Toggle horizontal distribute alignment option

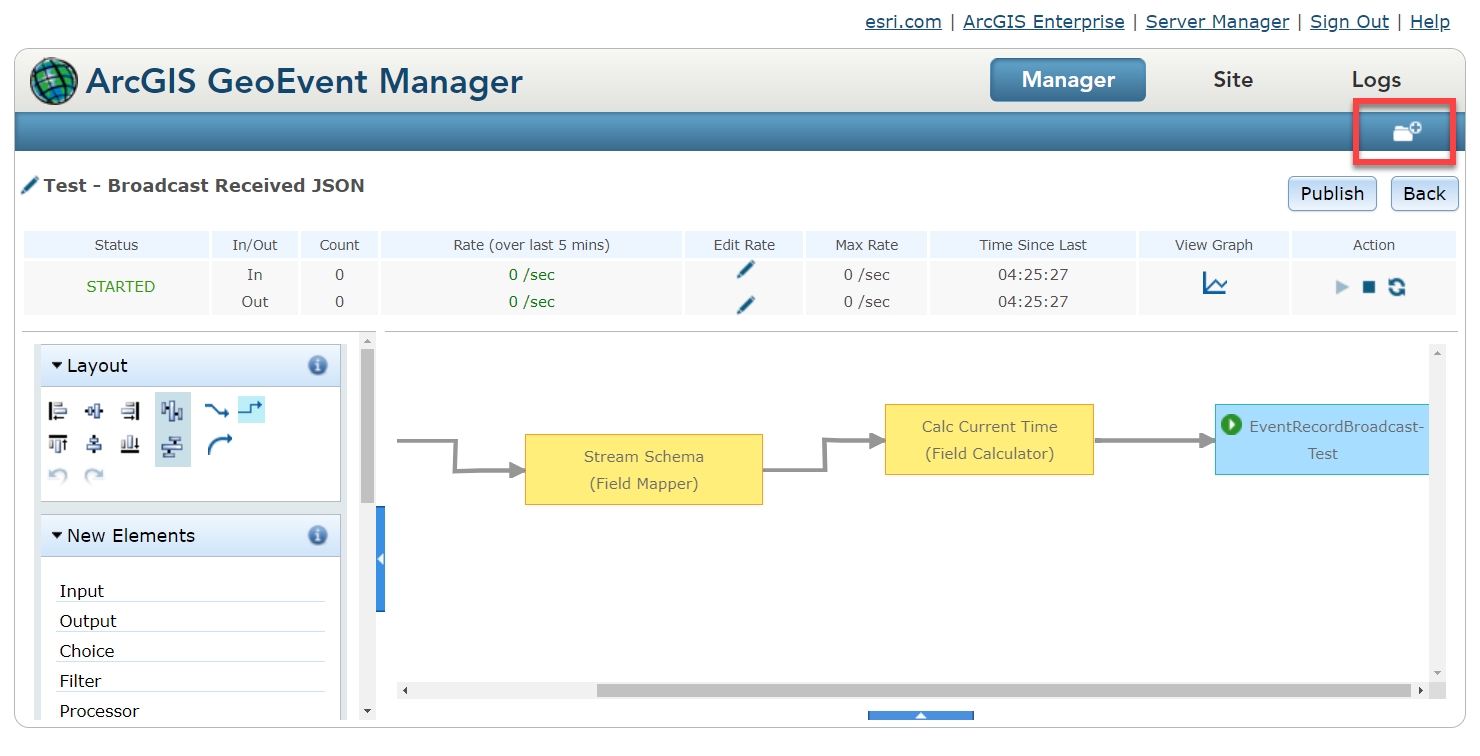[x=172, y=410]
